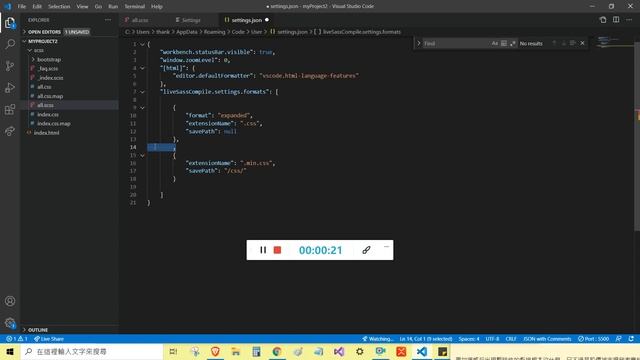Stop the screen recording
640x360 pixels.
pos(277,250)
